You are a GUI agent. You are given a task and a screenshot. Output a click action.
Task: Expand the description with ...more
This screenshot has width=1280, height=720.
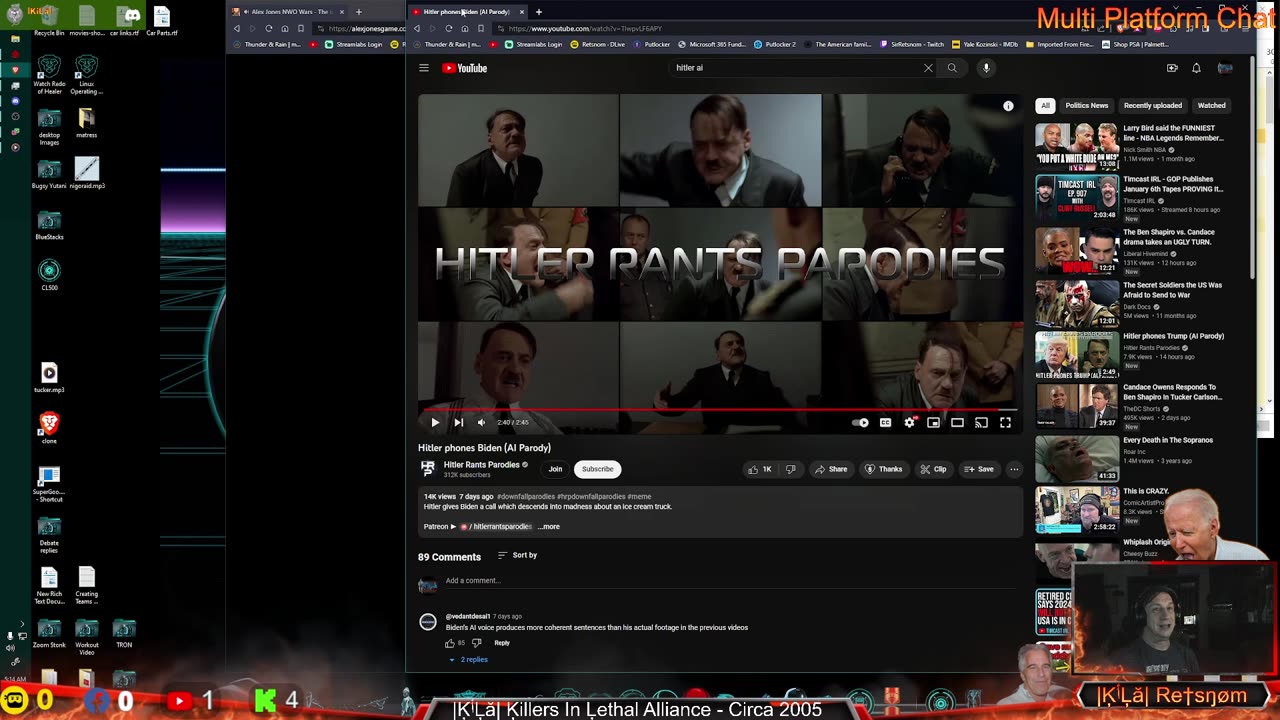[549, 527]
